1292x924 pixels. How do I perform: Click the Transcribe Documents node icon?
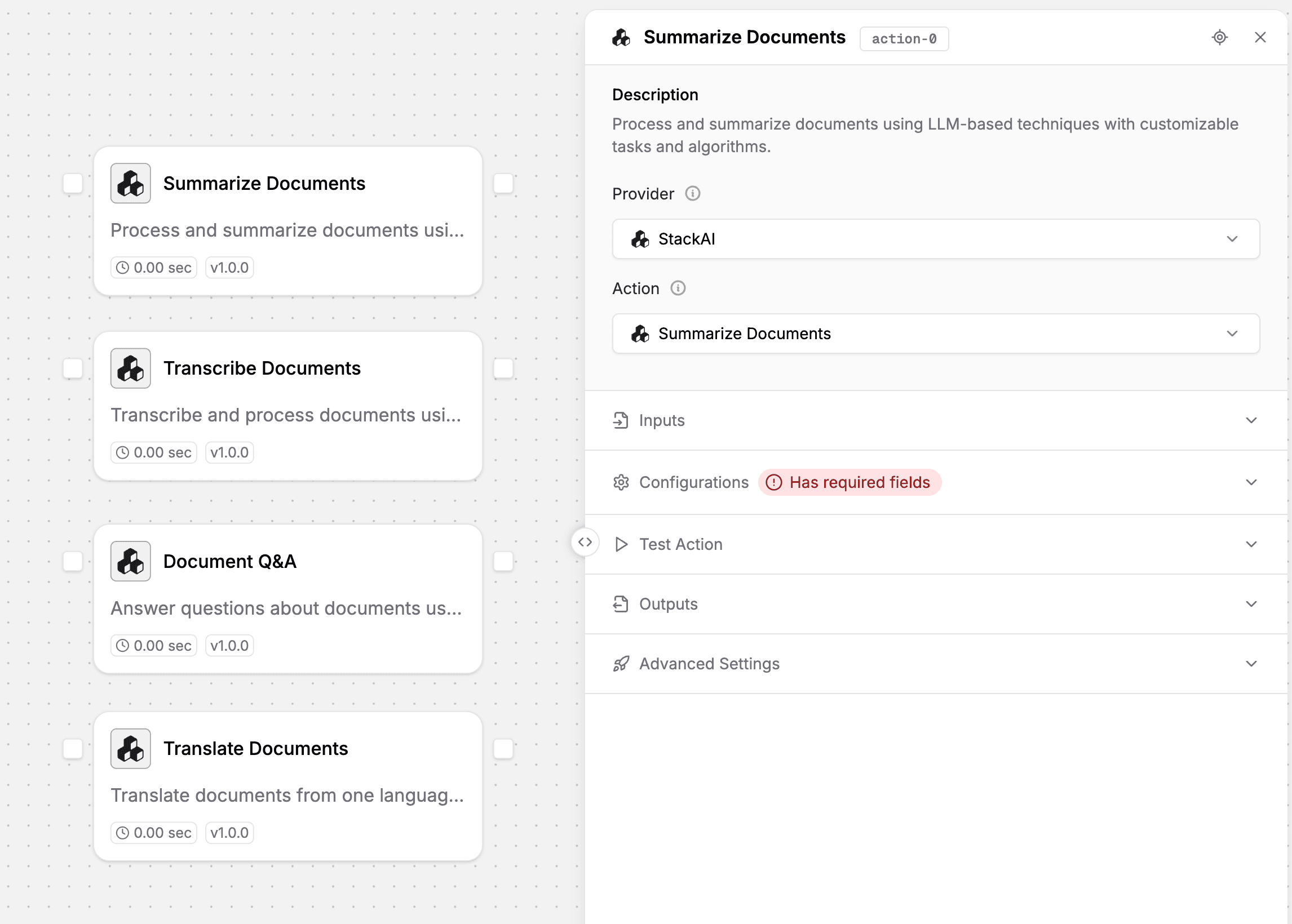pyautogui.click(x=130, y=368)
